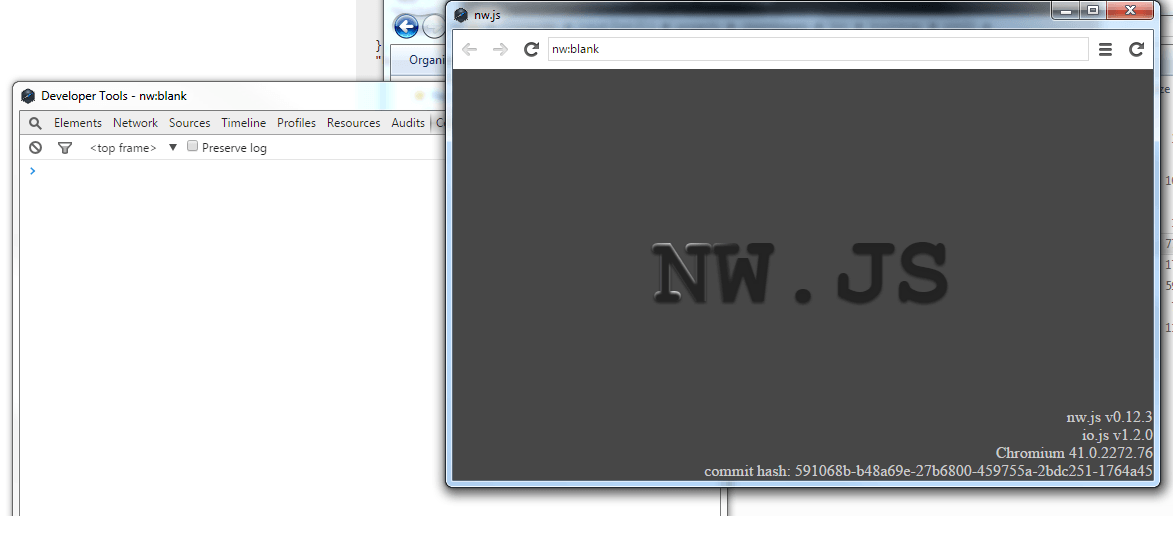The width and height of the screenshot is (1173, 550).
Task: Switch to the Sources tab
Action: coord(189,123)
